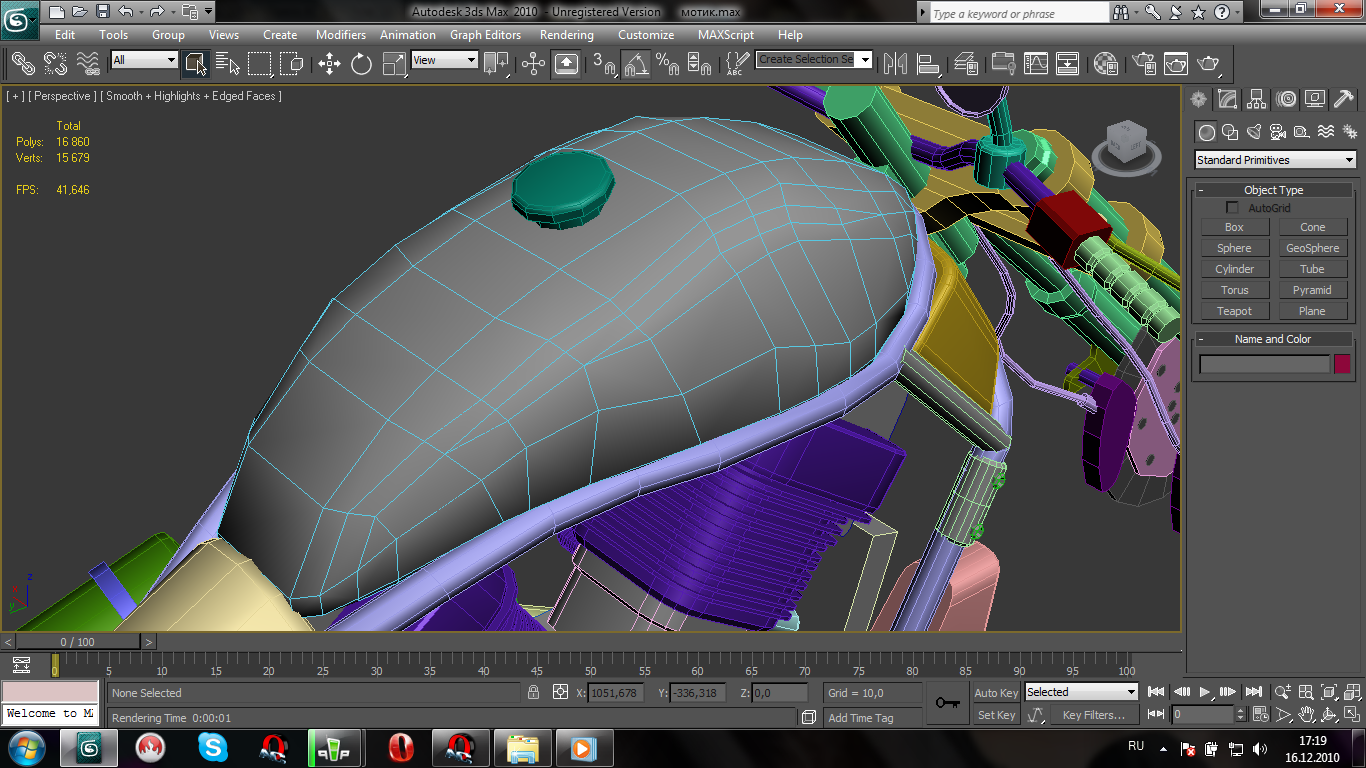Click the Mirror tool icon
Screen dimensions: 1366x768
click(x=894, y=64)
